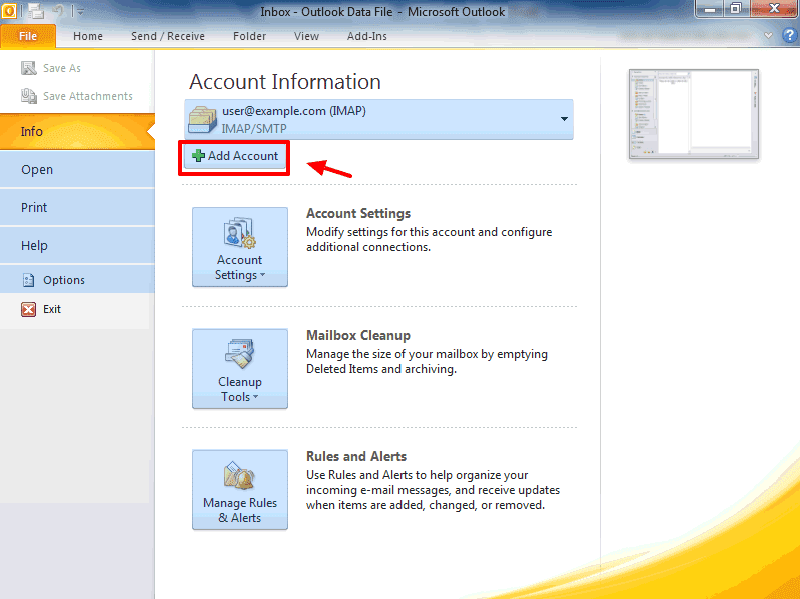Click the Save Attachments icon

28,96
